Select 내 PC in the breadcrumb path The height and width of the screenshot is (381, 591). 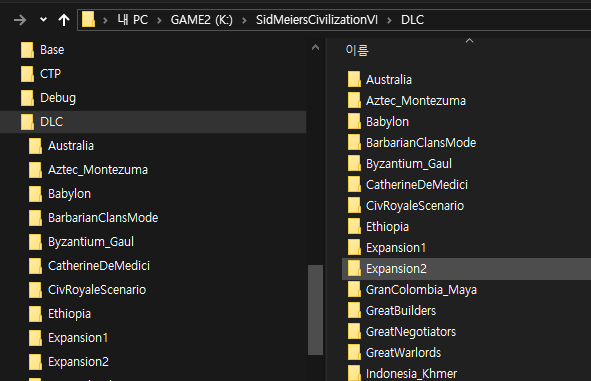pyautogui.click(x=133, y=20)
